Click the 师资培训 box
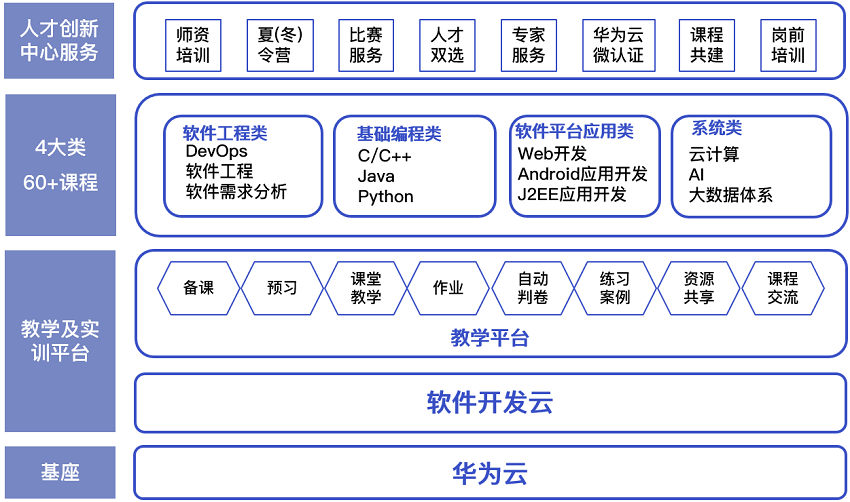 click(x=193, y=46)
